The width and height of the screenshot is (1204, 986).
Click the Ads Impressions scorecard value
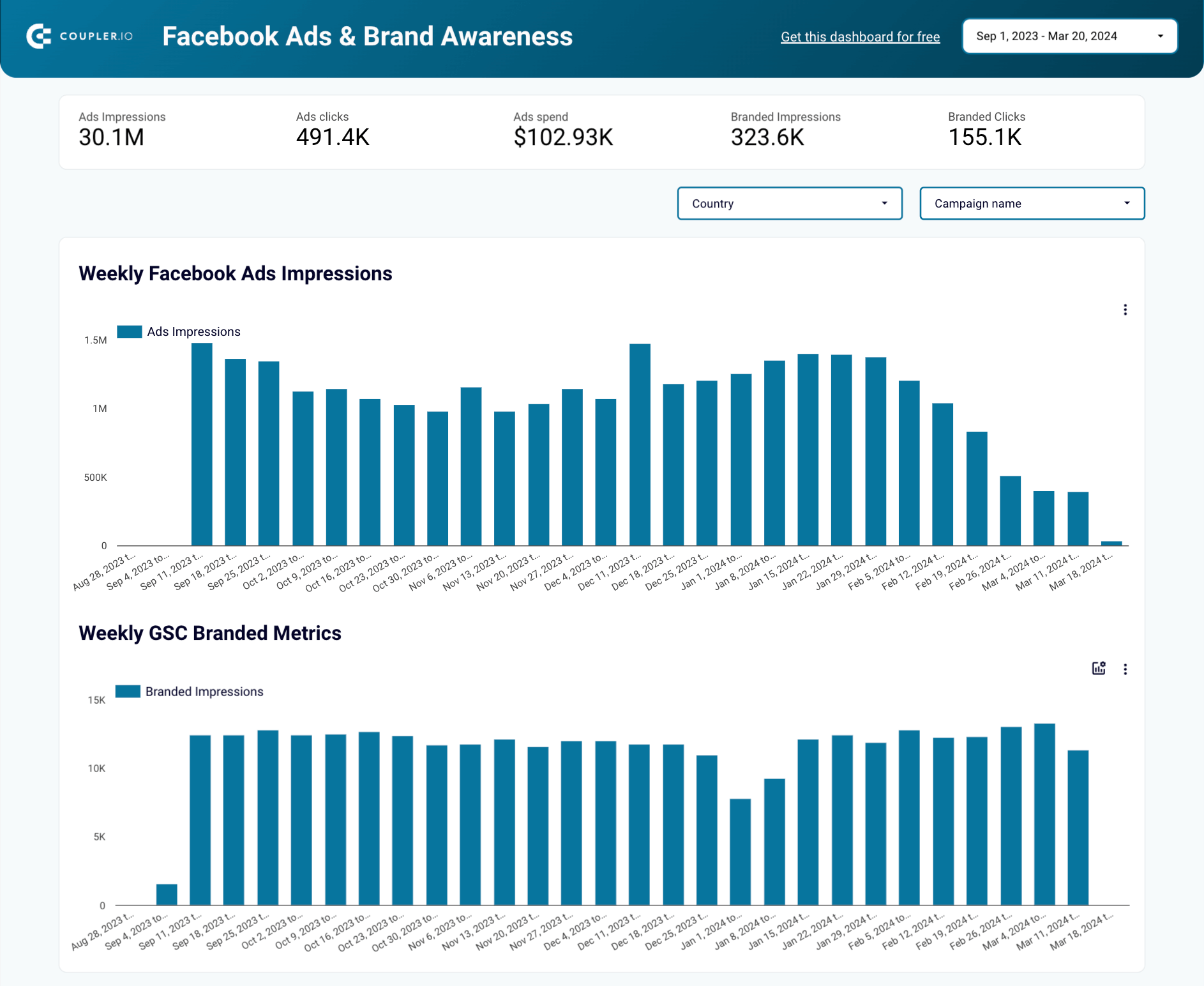[111, 137]
